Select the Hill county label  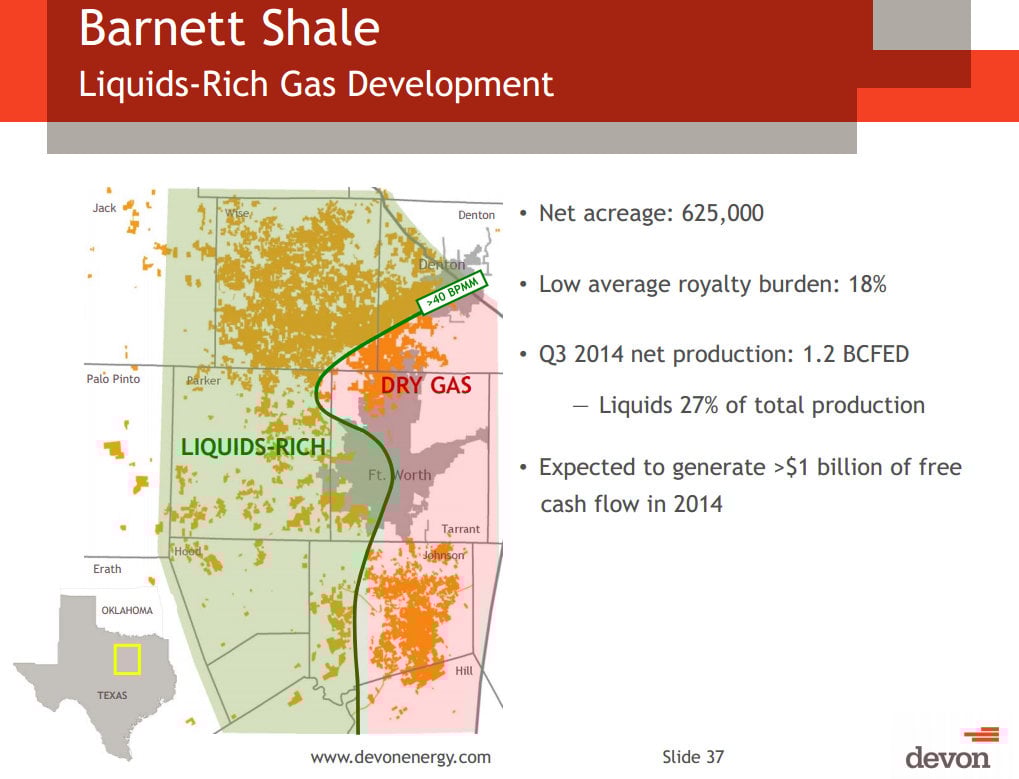[464, 671]
